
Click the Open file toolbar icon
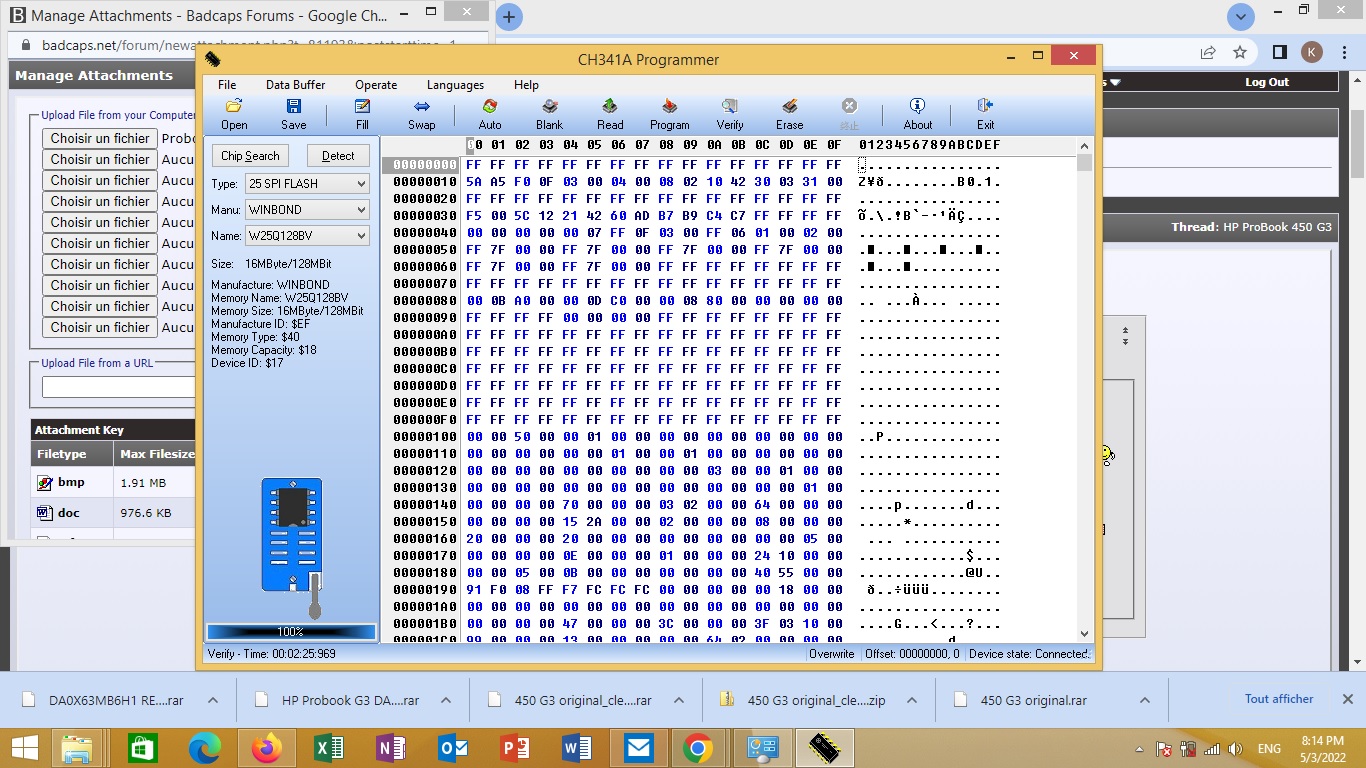tap(234, 114)
